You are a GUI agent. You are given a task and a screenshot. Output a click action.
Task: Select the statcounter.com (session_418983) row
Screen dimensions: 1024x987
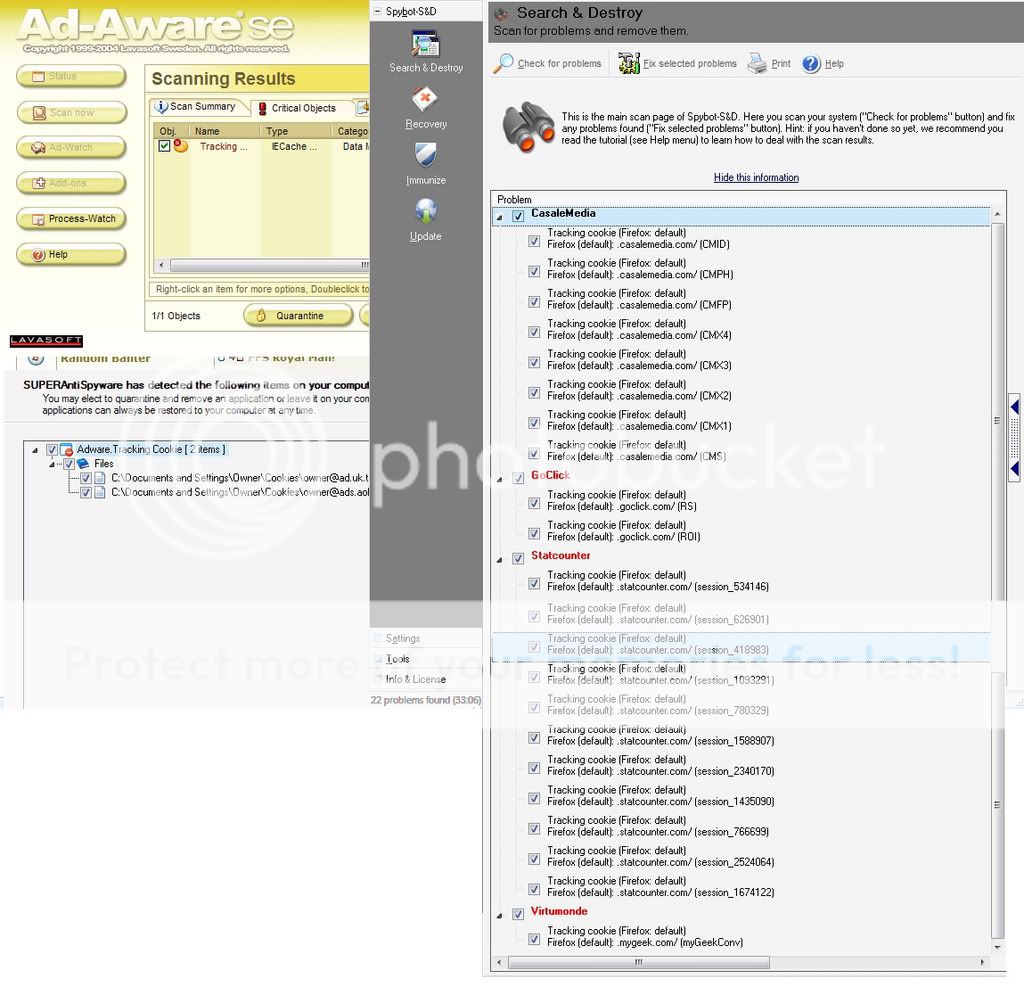pyautogui.click(x=741, y=645)
